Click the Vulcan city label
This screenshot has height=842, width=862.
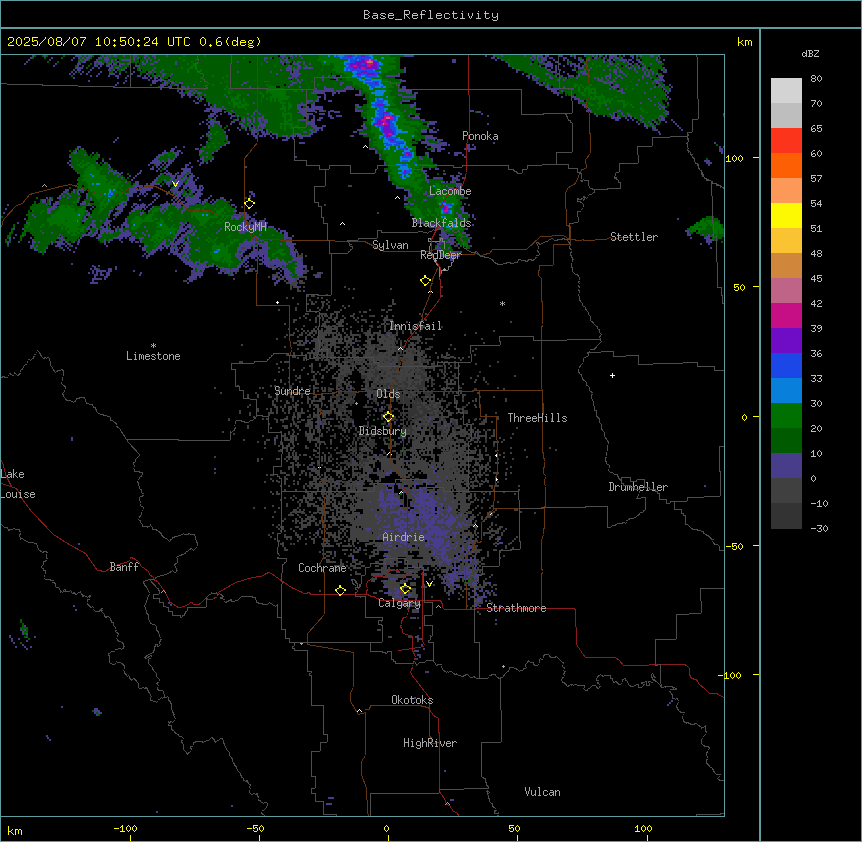(543, 792)
